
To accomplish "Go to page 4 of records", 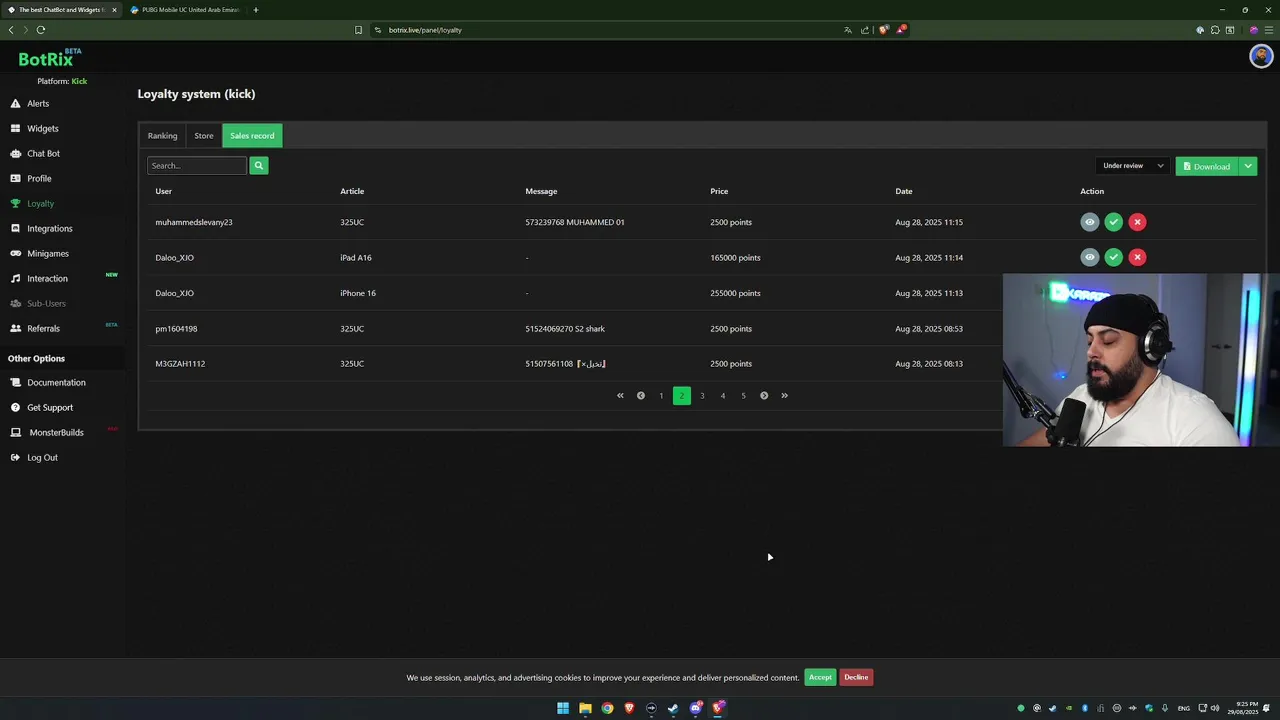I will (723, 395).
